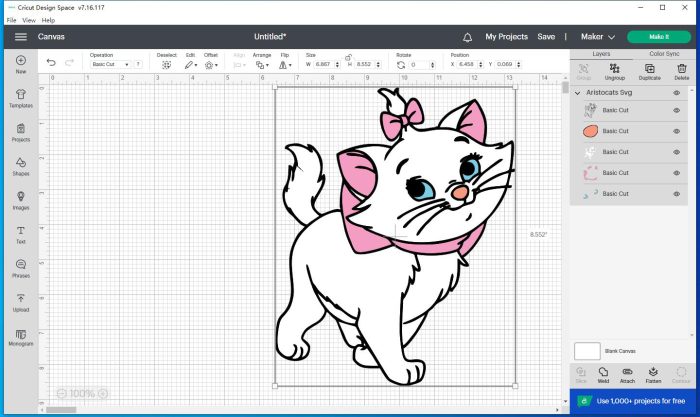
Task: Click the New project icon
Action: 21,60
